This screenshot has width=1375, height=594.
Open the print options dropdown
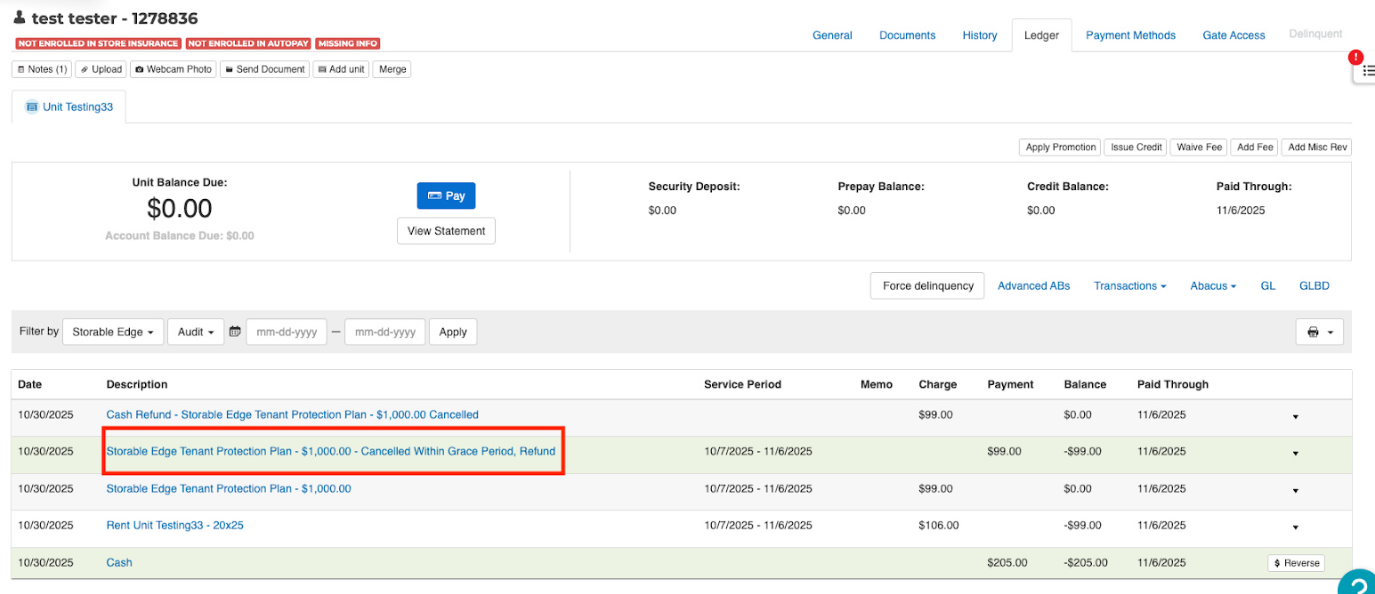pos(1319,332)
